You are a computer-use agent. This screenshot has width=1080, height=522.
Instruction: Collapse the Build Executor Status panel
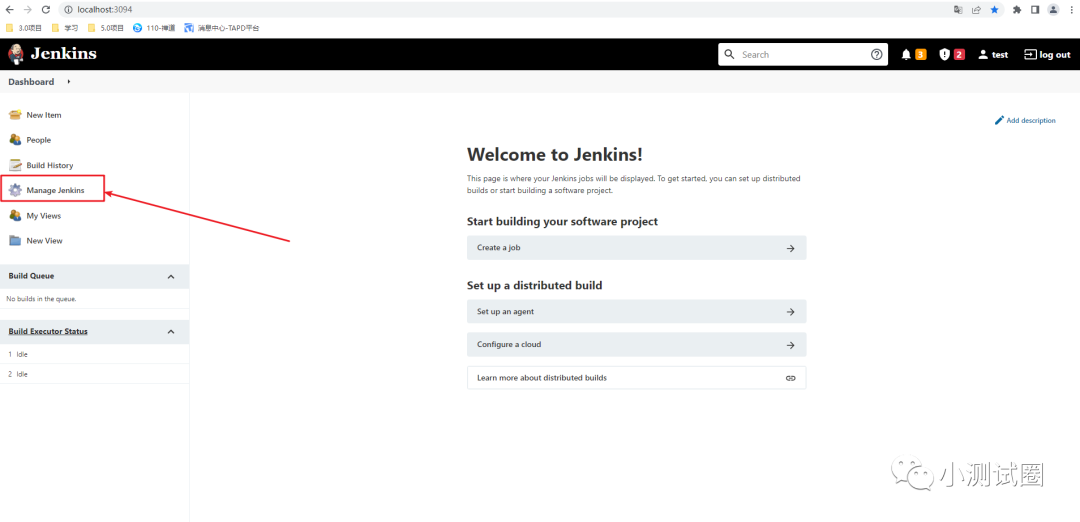(x=172, y=332)
